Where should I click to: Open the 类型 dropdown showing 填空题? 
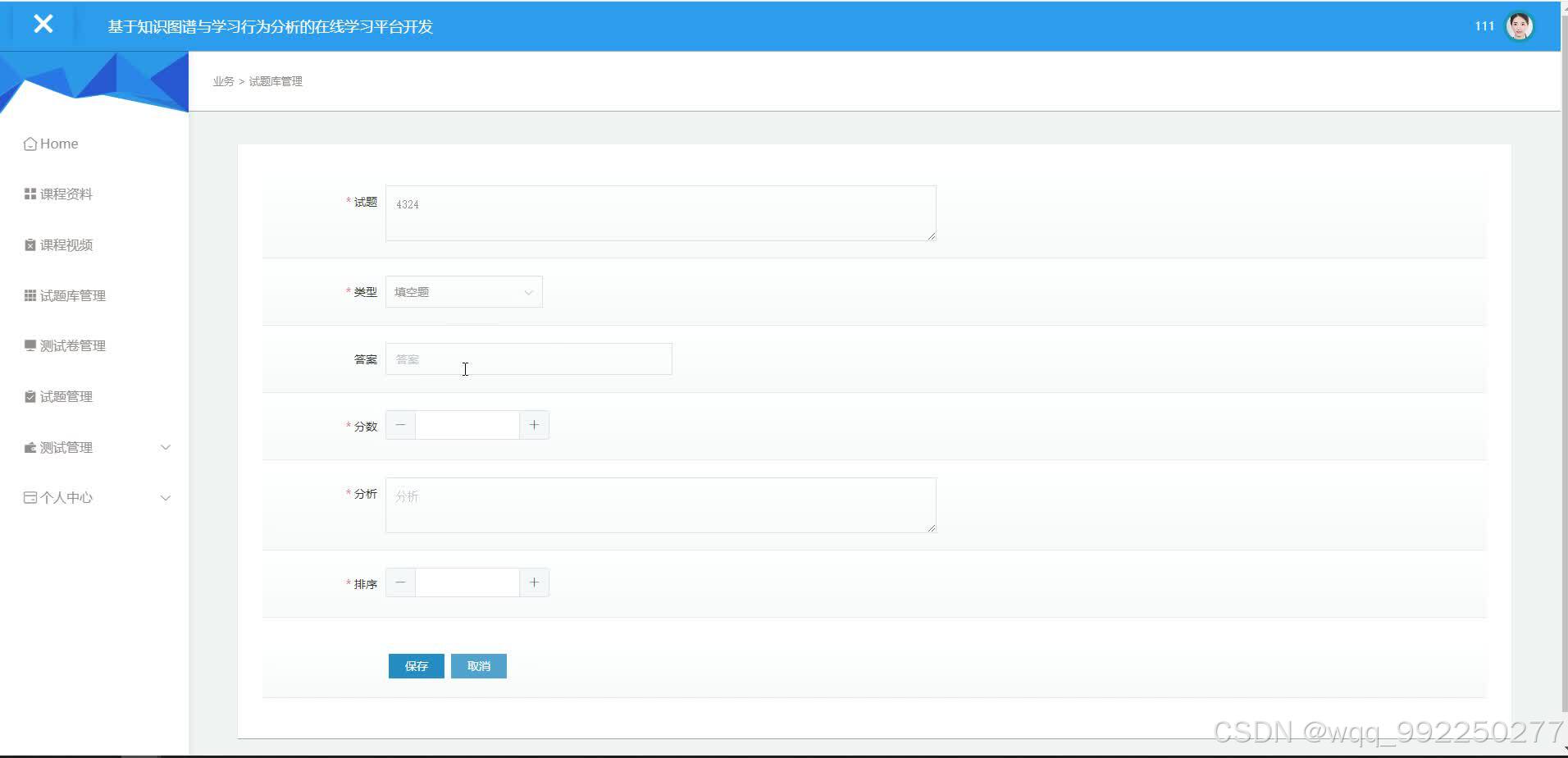click(464, 292)
